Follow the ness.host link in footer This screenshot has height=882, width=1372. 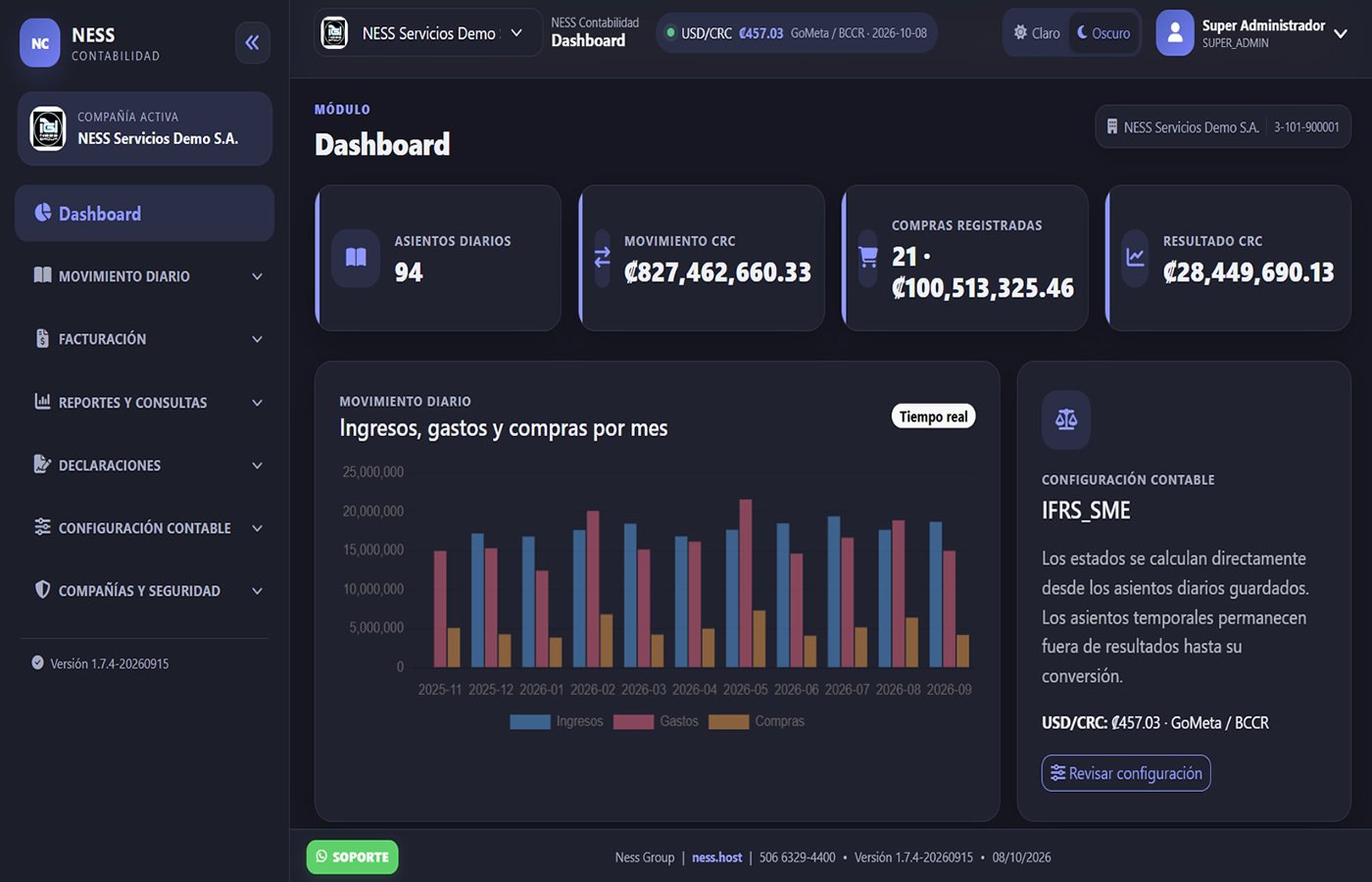(x=717, y=857)
